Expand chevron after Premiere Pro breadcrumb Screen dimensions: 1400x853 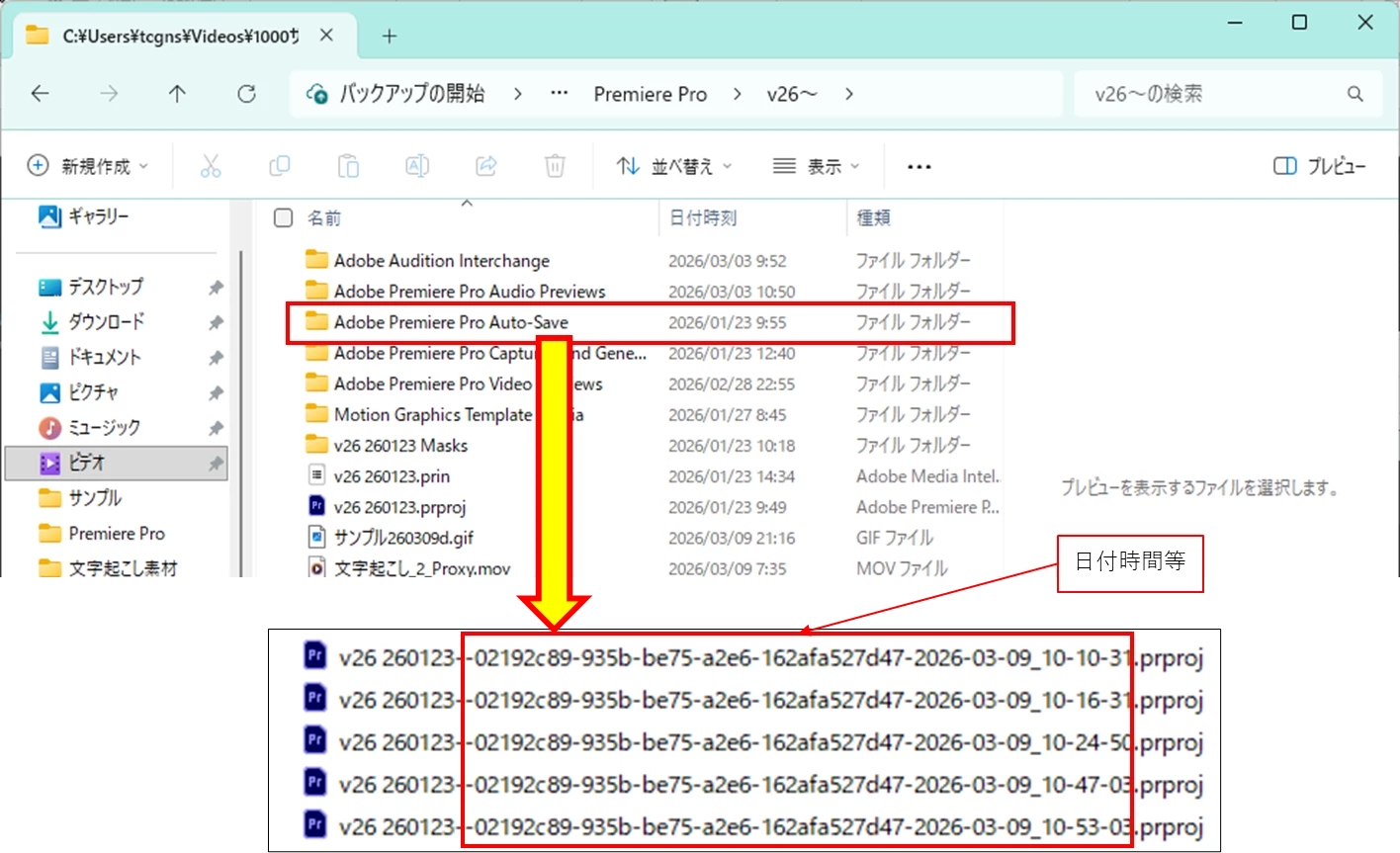click(x=738, y=94)
